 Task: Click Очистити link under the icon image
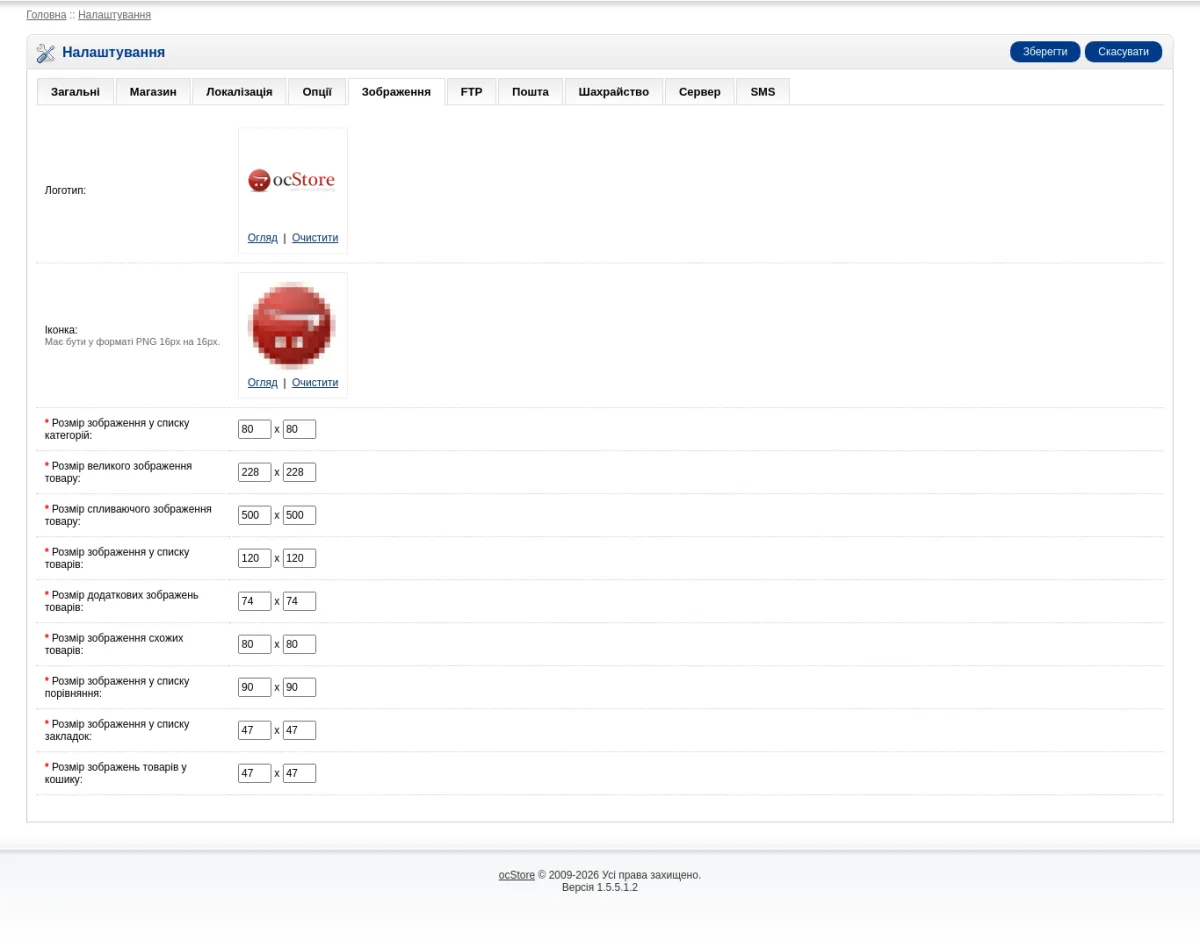point(315,383)
